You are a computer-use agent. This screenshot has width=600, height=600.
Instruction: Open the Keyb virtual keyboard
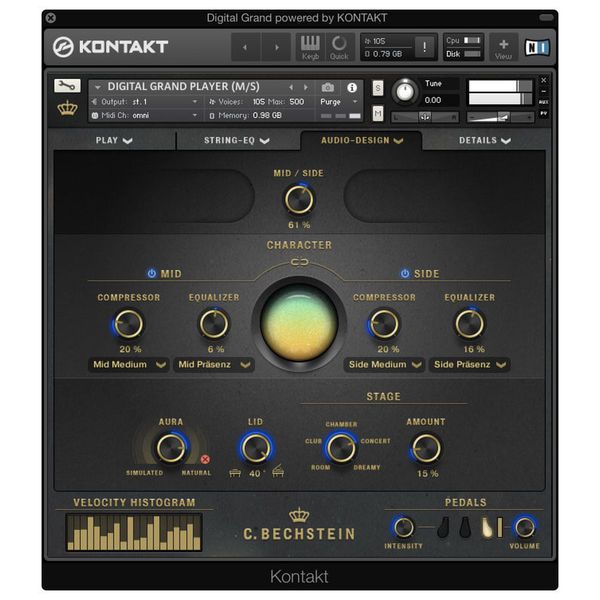point(310,46)
